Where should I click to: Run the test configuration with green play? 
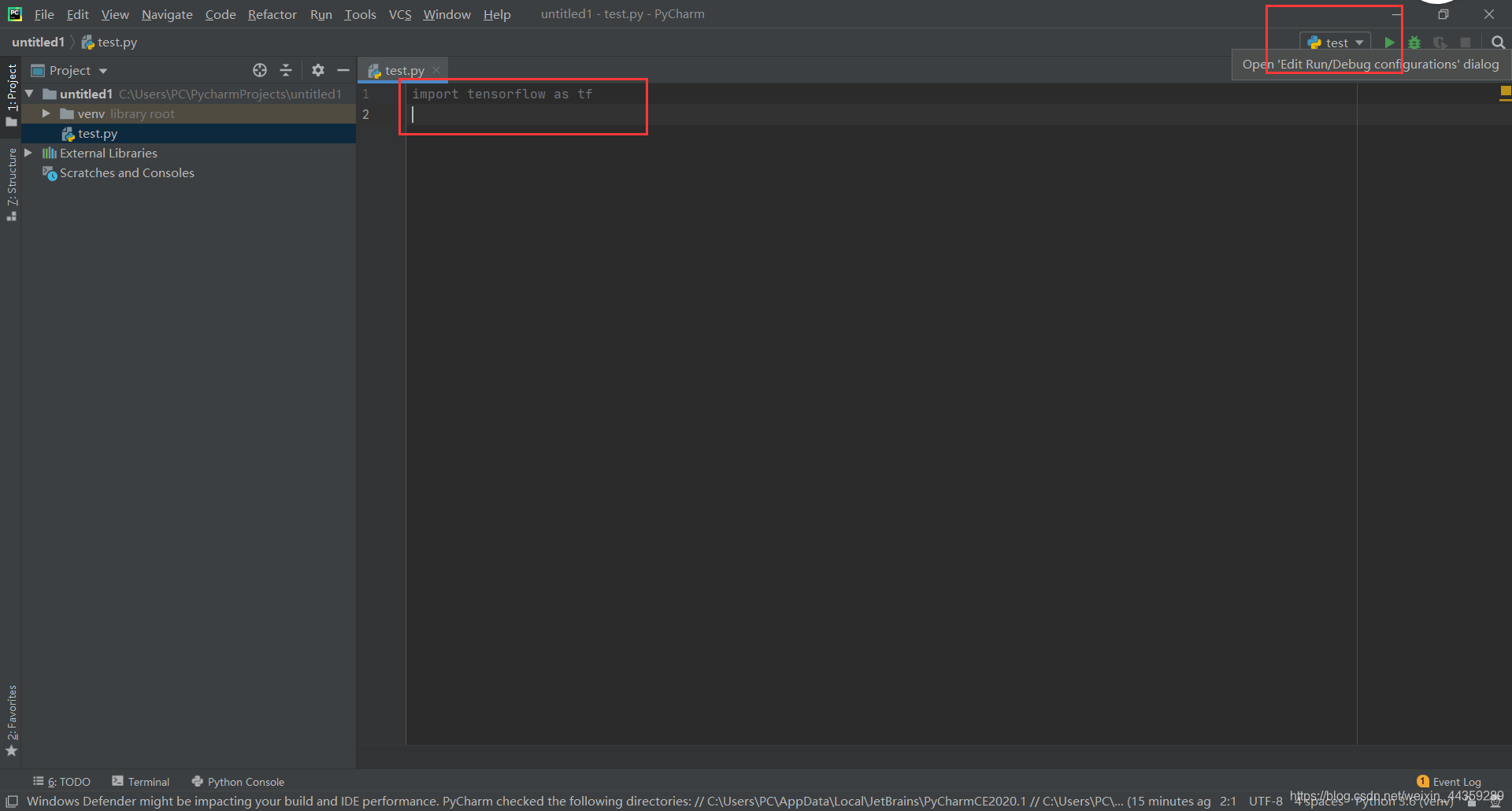[1390, 43]
